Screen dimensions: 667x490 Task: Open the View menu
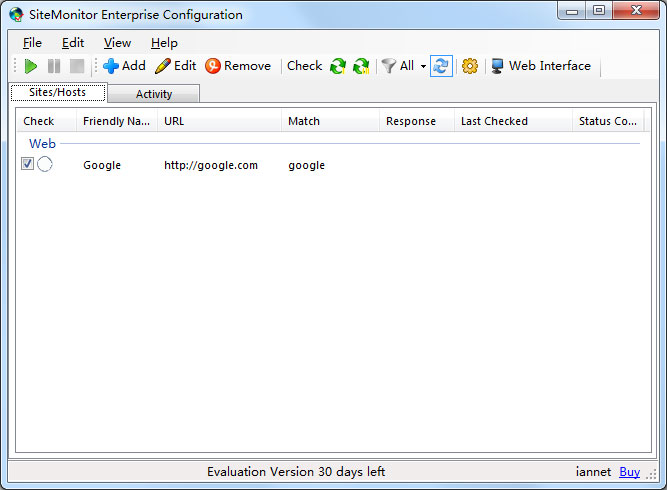pyautogui.click(x=117, y=43)
